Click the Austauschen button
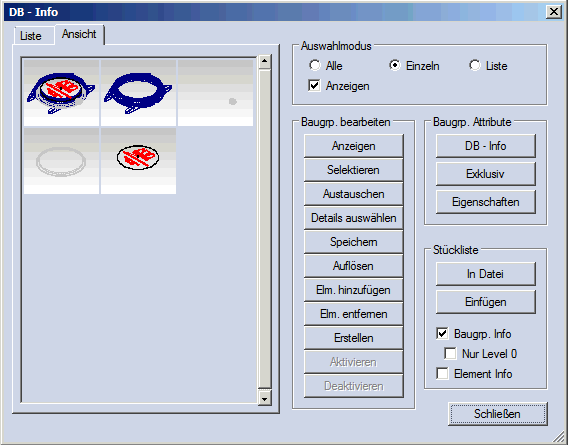 pyautogui.click(x=354, y=194)
